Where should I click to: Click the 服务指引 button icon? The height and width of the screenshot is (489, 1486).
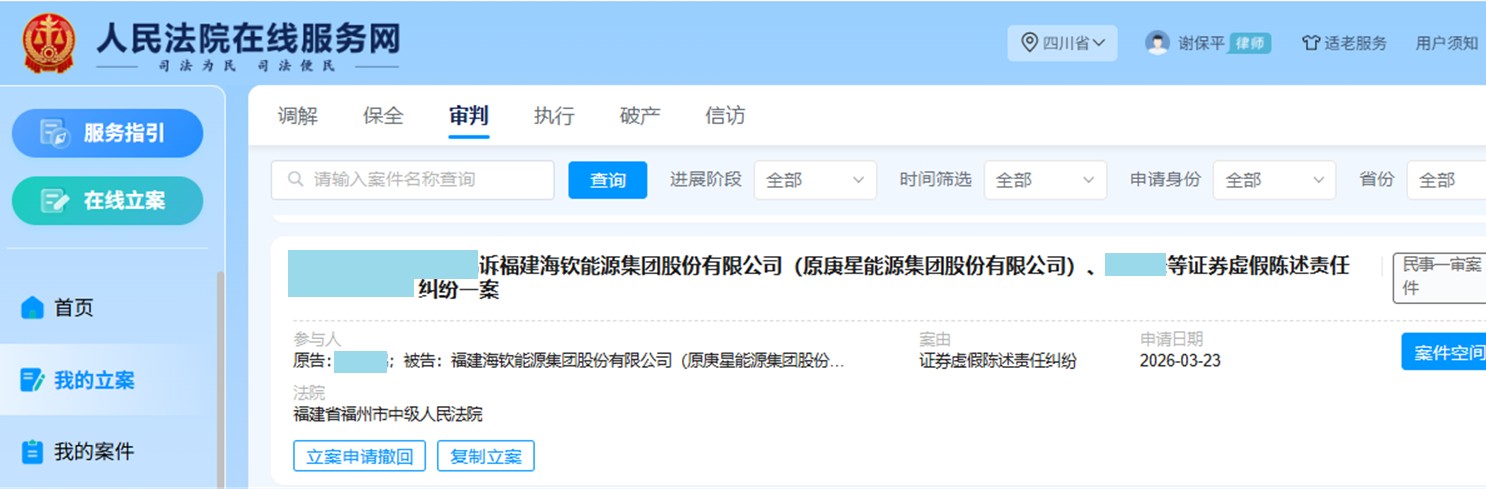54,133
